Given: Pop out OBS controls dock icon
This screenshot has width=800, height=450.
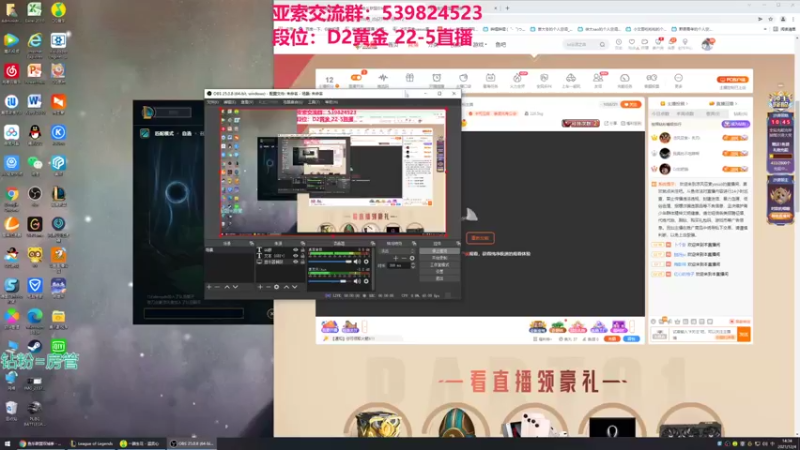Looking at the screenshot, I should (458, 243).
